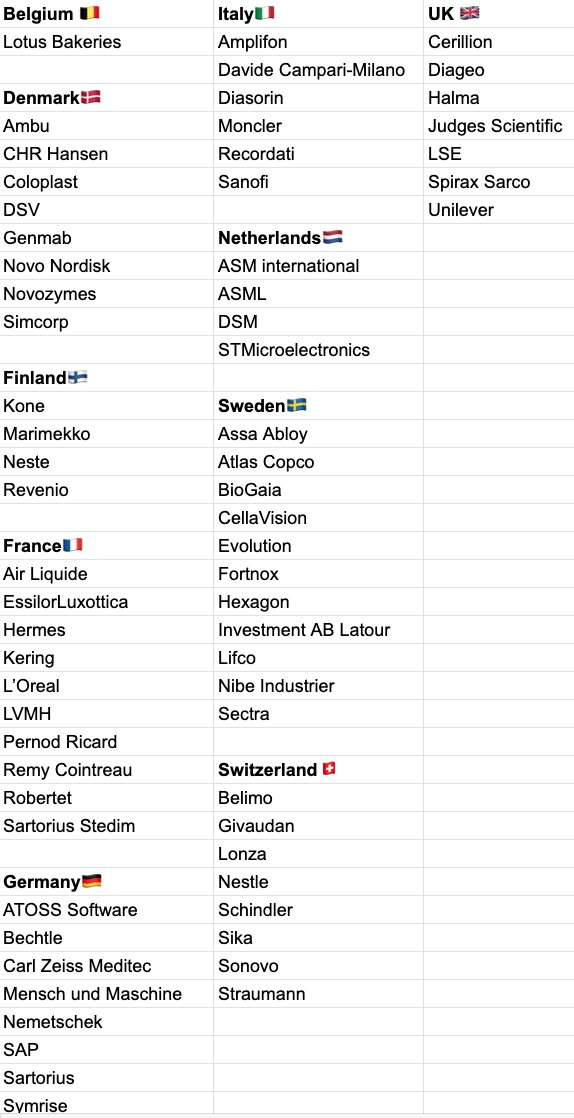
Task: Click the UK flag icon
Action: pyautogui.click(x=469, y=13)
